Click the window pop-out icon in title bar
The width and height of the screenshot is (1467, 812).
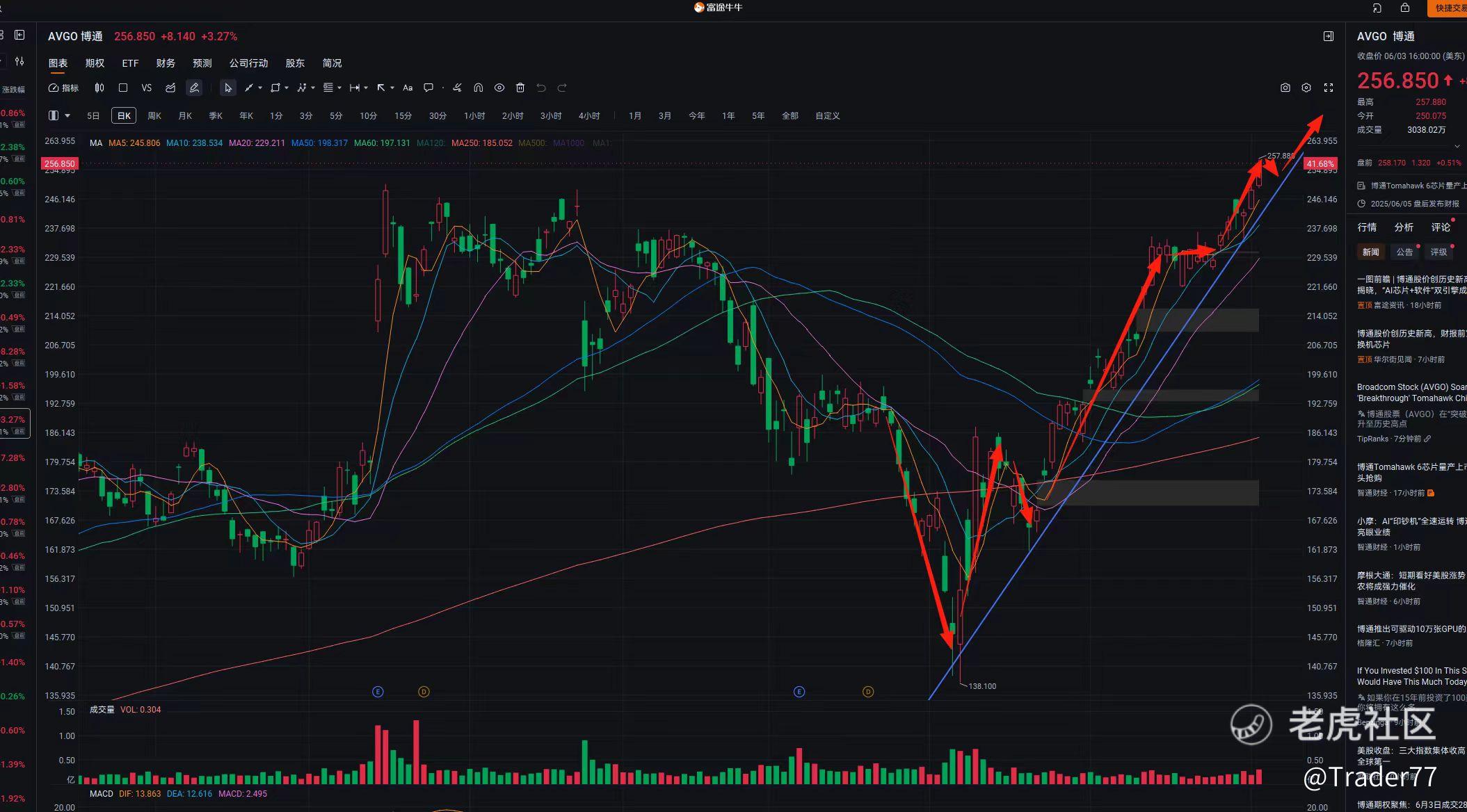click(x=1377, y=8)
